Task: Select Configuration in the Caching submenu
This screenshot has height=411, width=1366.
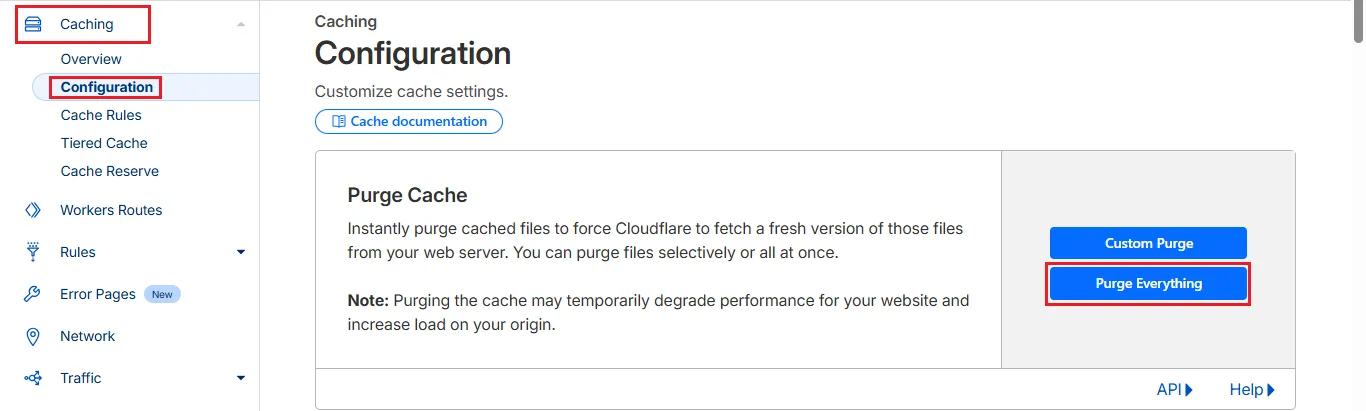Action: (107, 87)
